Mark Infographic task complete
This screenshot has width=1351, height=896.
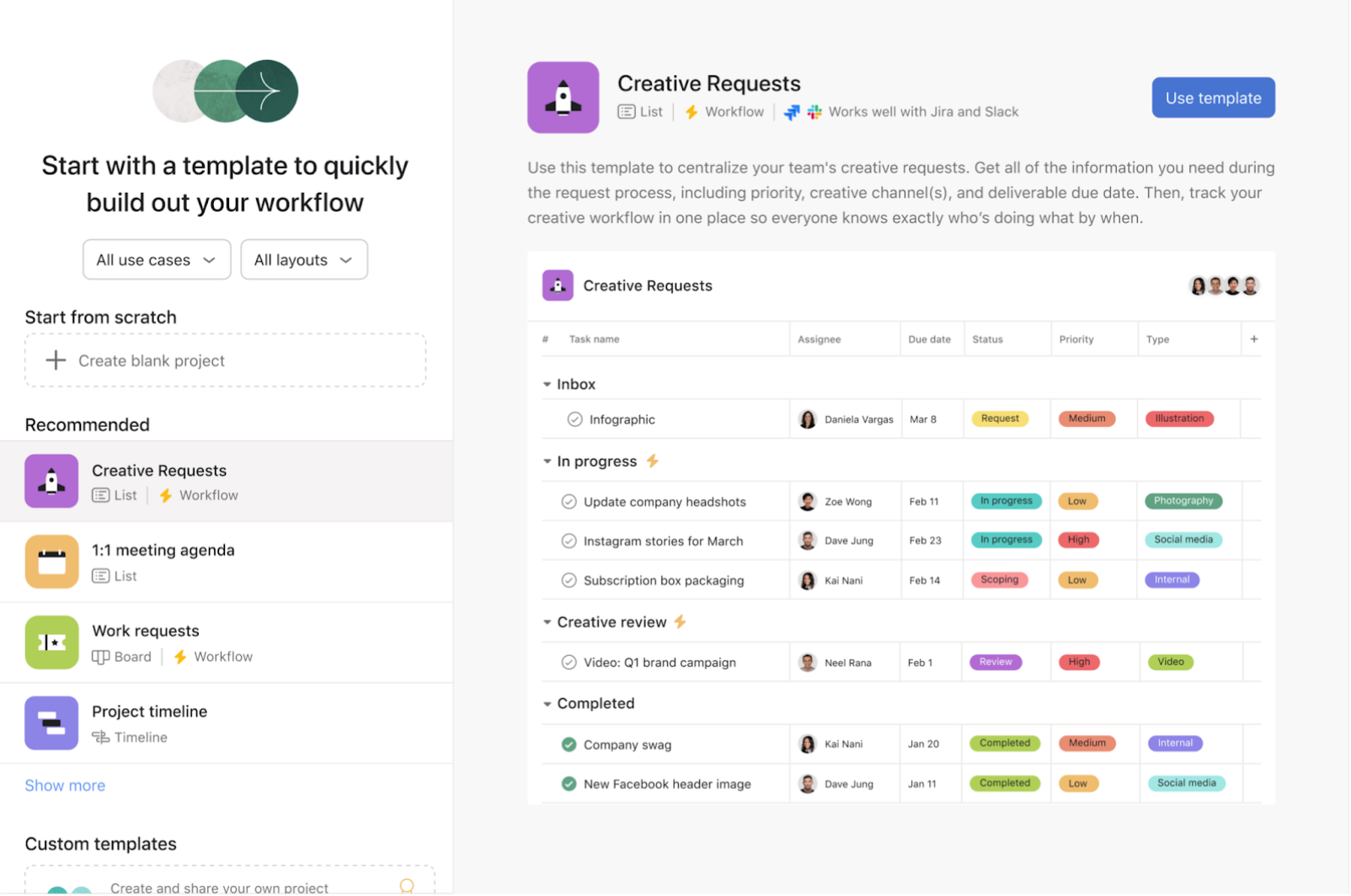575,419
